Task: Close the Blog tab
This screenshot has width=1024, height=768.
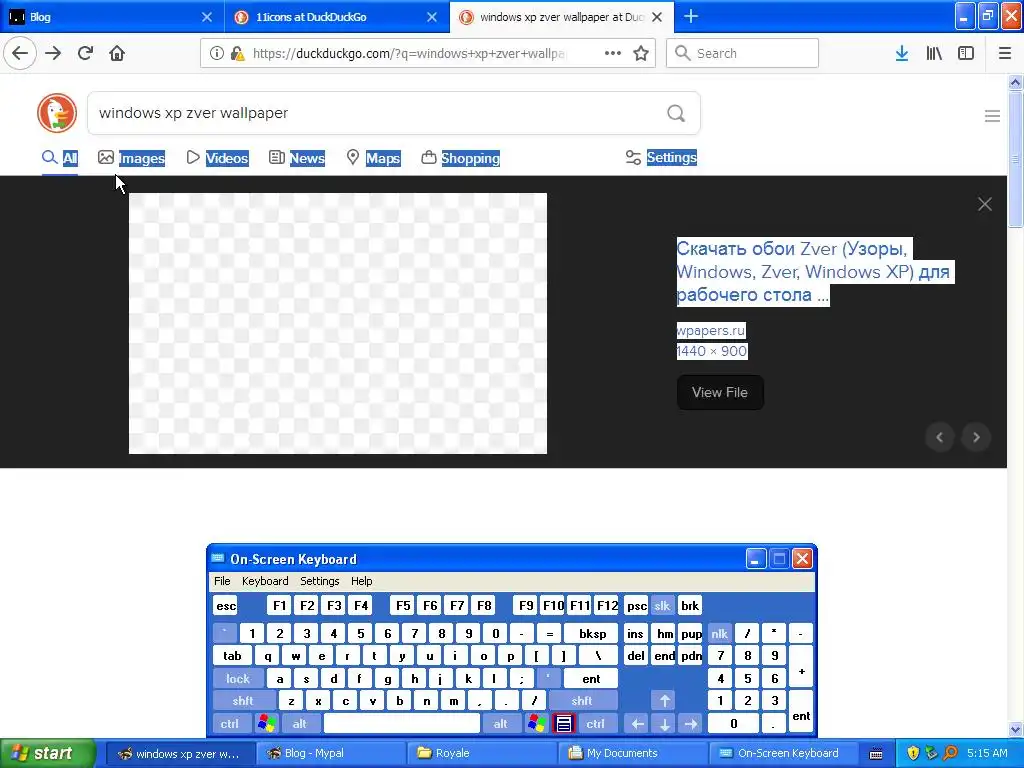Action: point(206,17)
